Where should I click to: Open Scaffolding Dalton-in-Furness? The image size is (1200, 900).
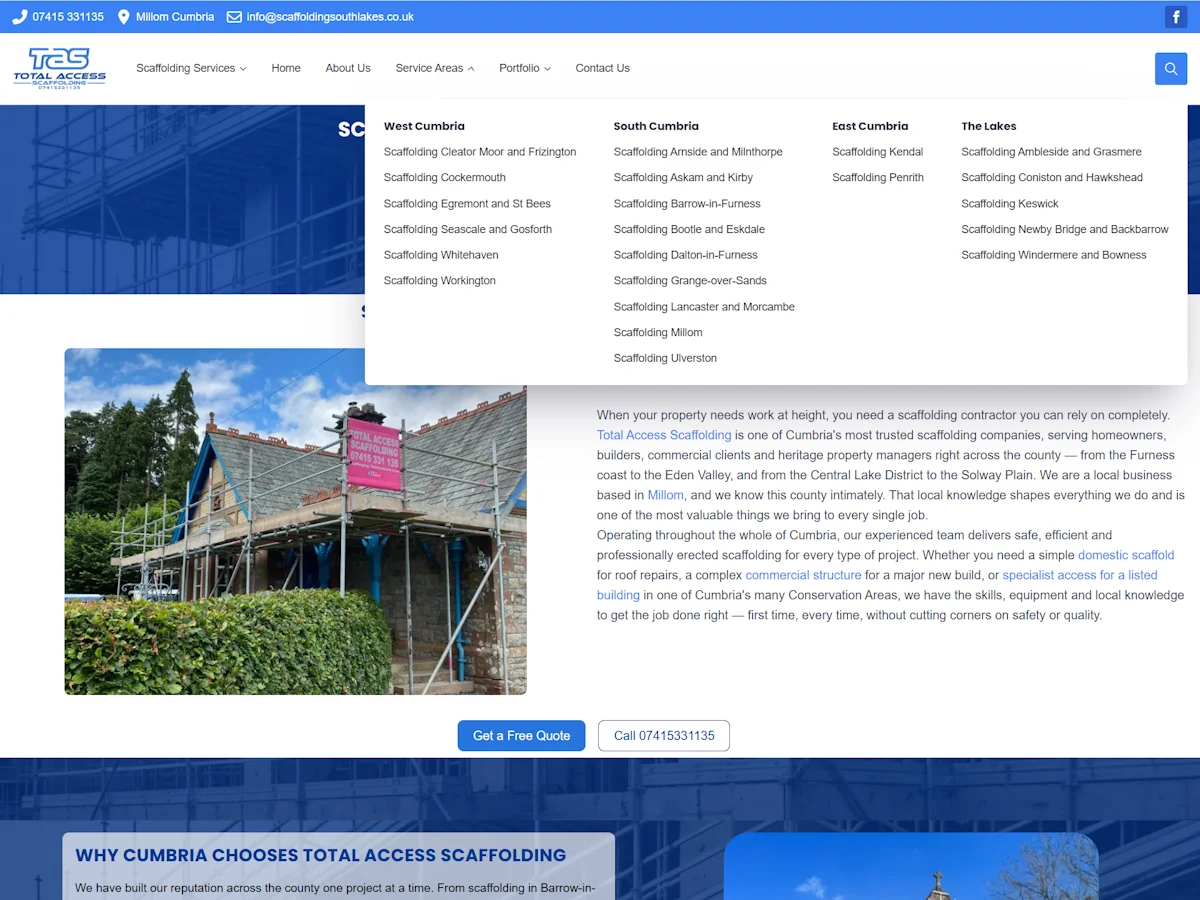(686, 255)
